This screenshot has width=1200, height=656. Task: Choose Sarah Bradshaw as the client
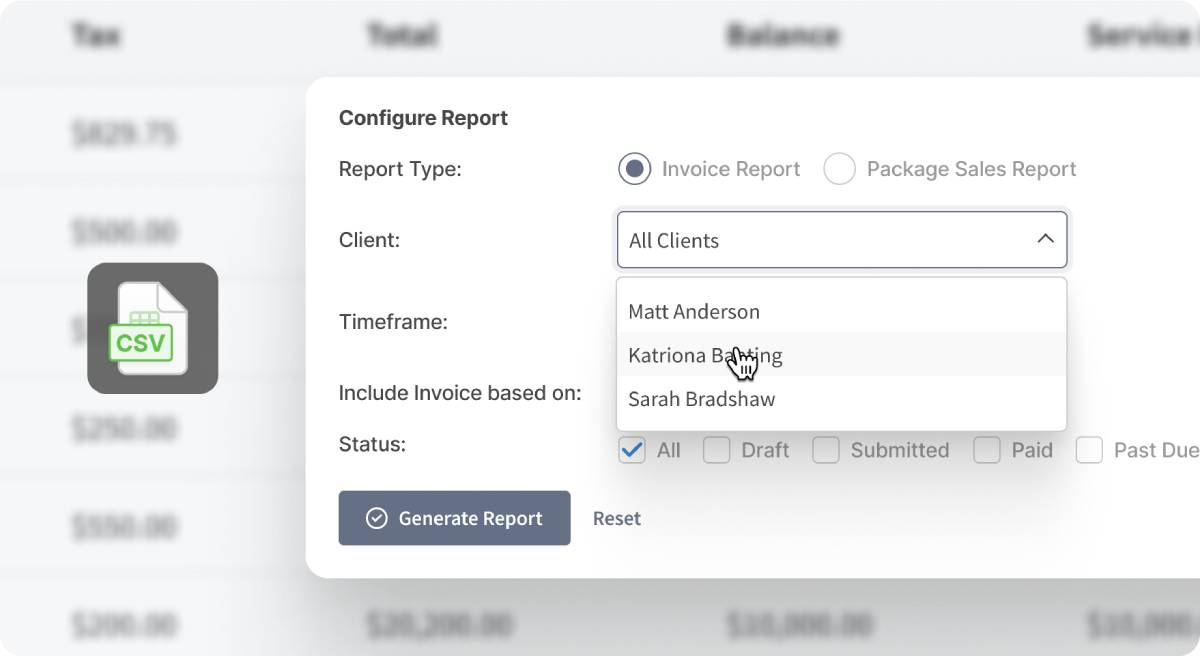[702, 399]
